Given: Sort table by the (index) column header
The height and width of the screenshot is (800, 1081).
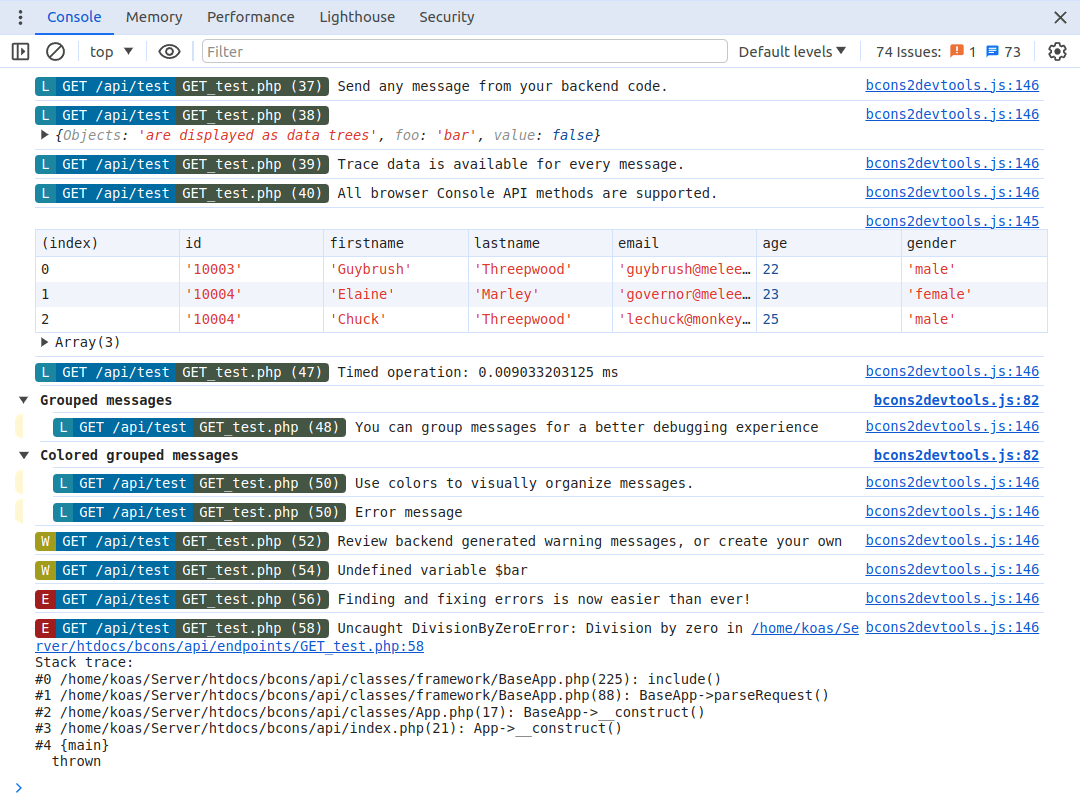Looking at the screenshot, I should click(x=107, y=243).
